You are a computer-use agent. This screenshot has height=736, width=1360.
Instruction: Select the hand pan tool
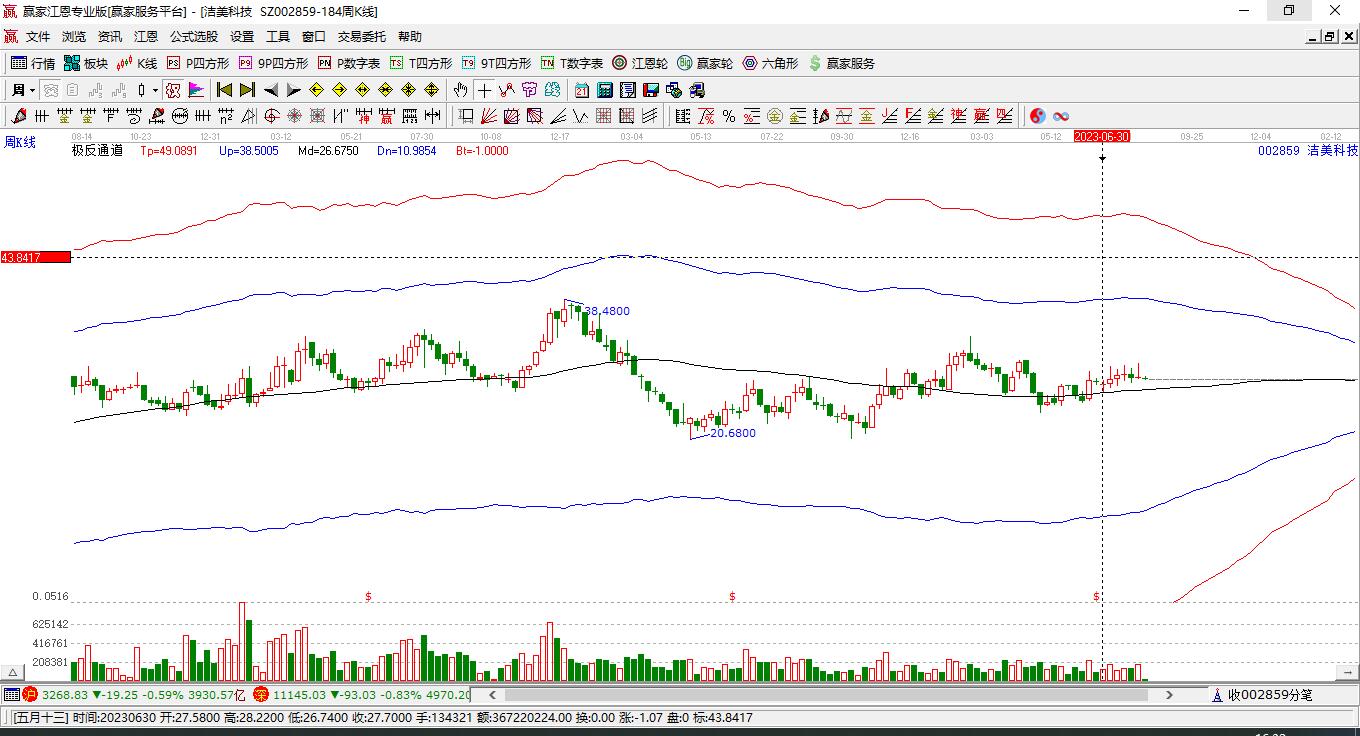(x=460, y=90)
